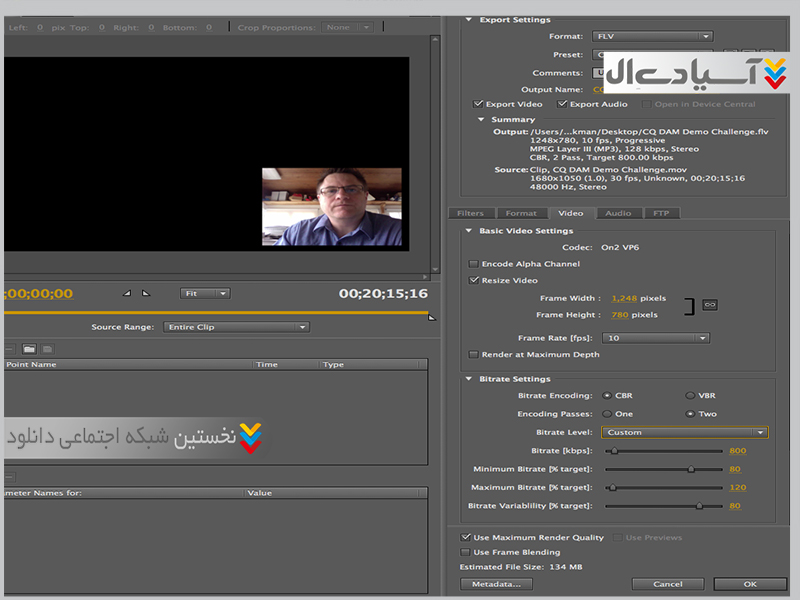The height and width of the screenshot is (600, 800).
Task: Switch to the Audio tab
Action: tap(618, 213)
